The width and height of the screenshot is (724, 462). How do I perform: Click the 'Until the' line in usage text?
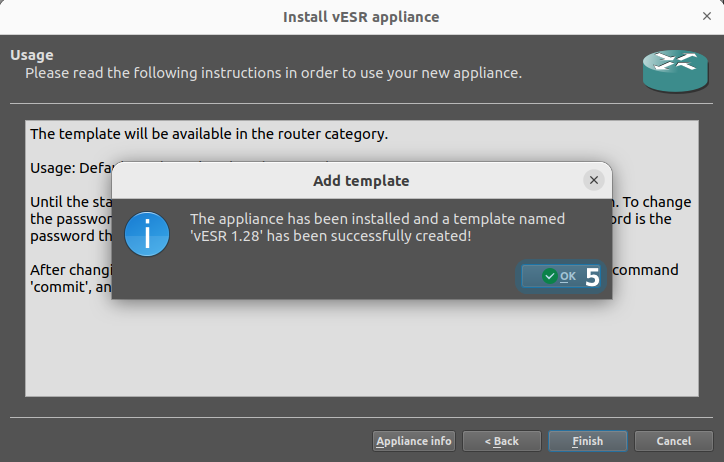pos(66,201)
